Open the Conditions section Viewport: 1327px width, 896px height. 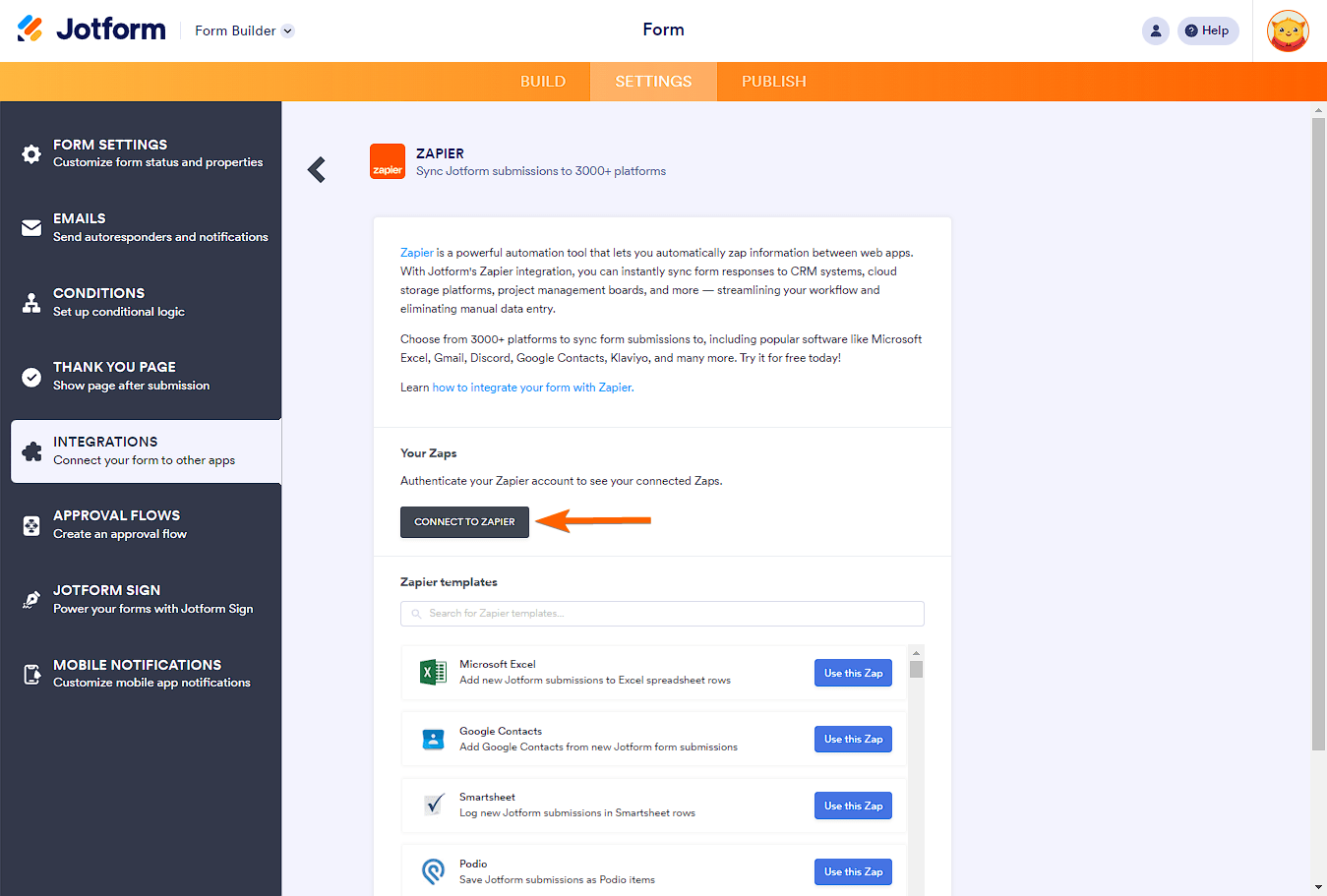(x=141, y=302)
